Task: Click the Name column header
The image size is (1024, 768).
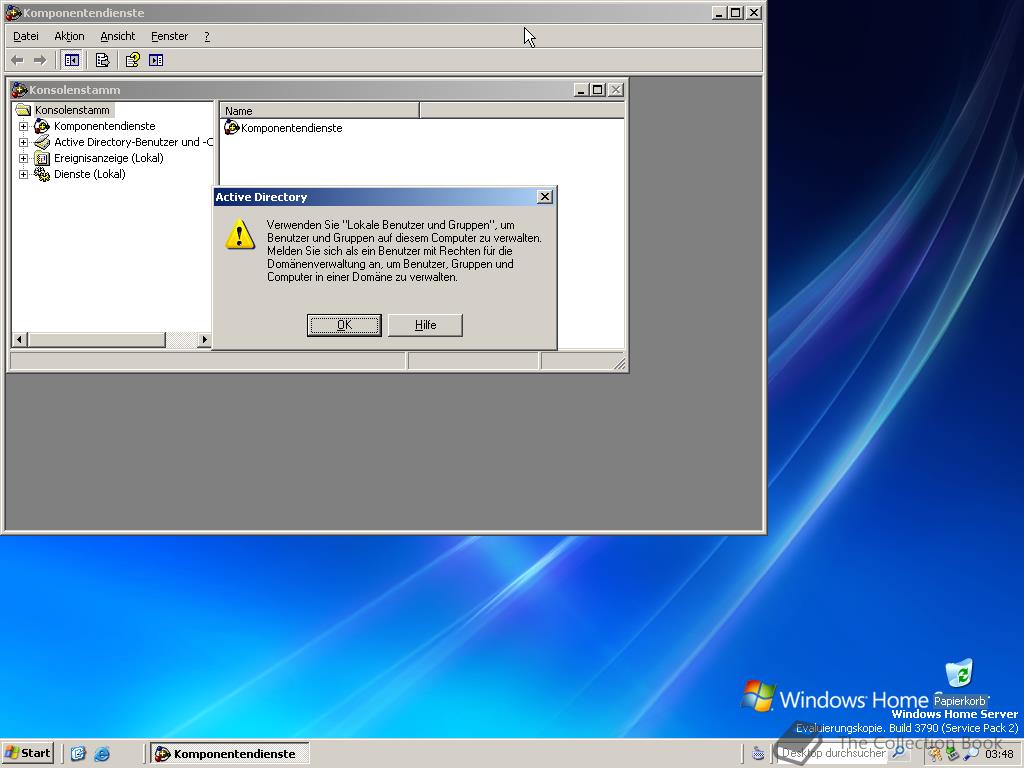Action: point(319,110)
